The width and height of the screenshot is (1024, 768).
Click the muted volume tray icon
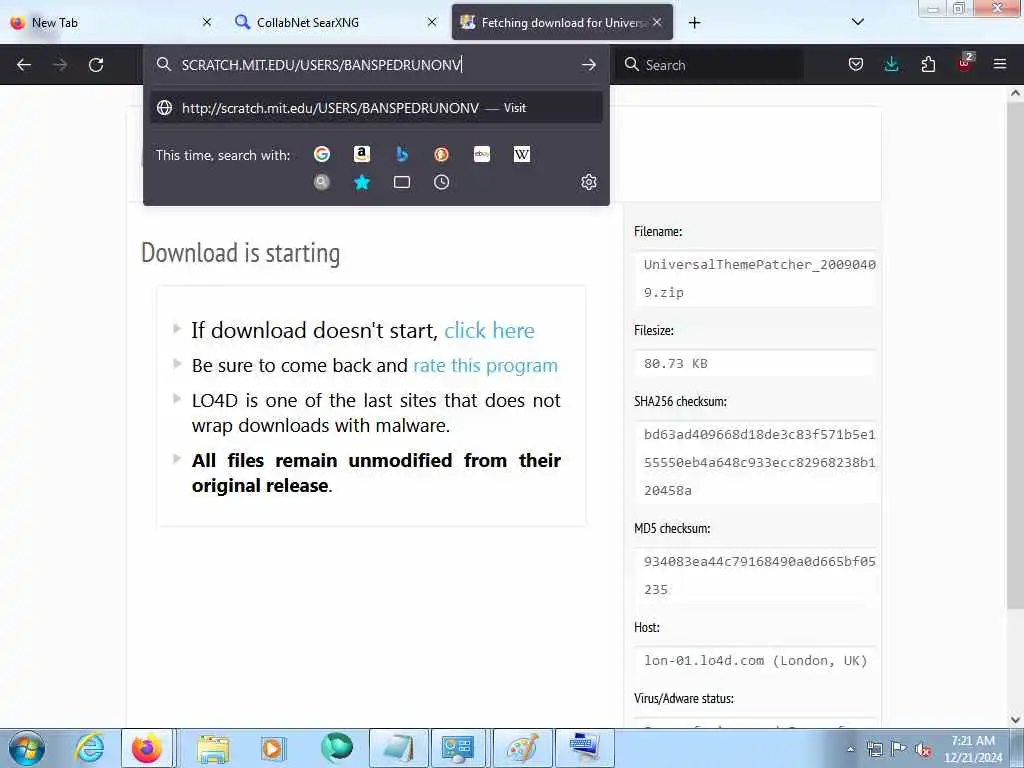(x=922, y=749)
